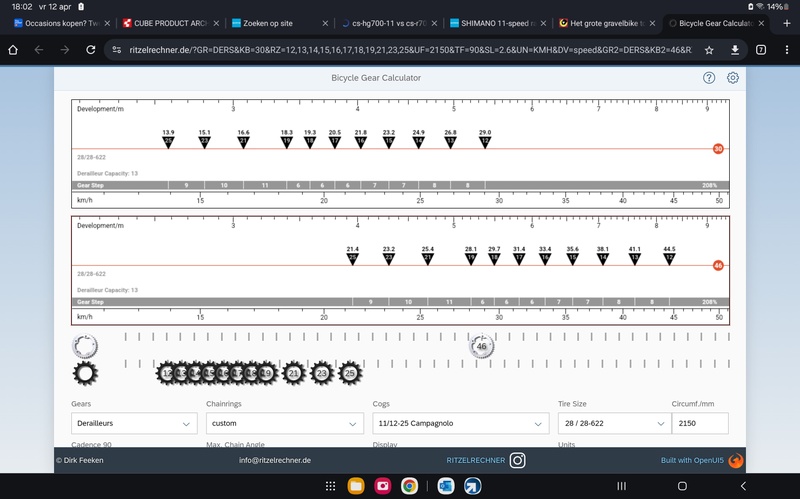The image size is (800, 499).
Task: Select the 46-tooth chainring on slider
Action: (481, 346)
